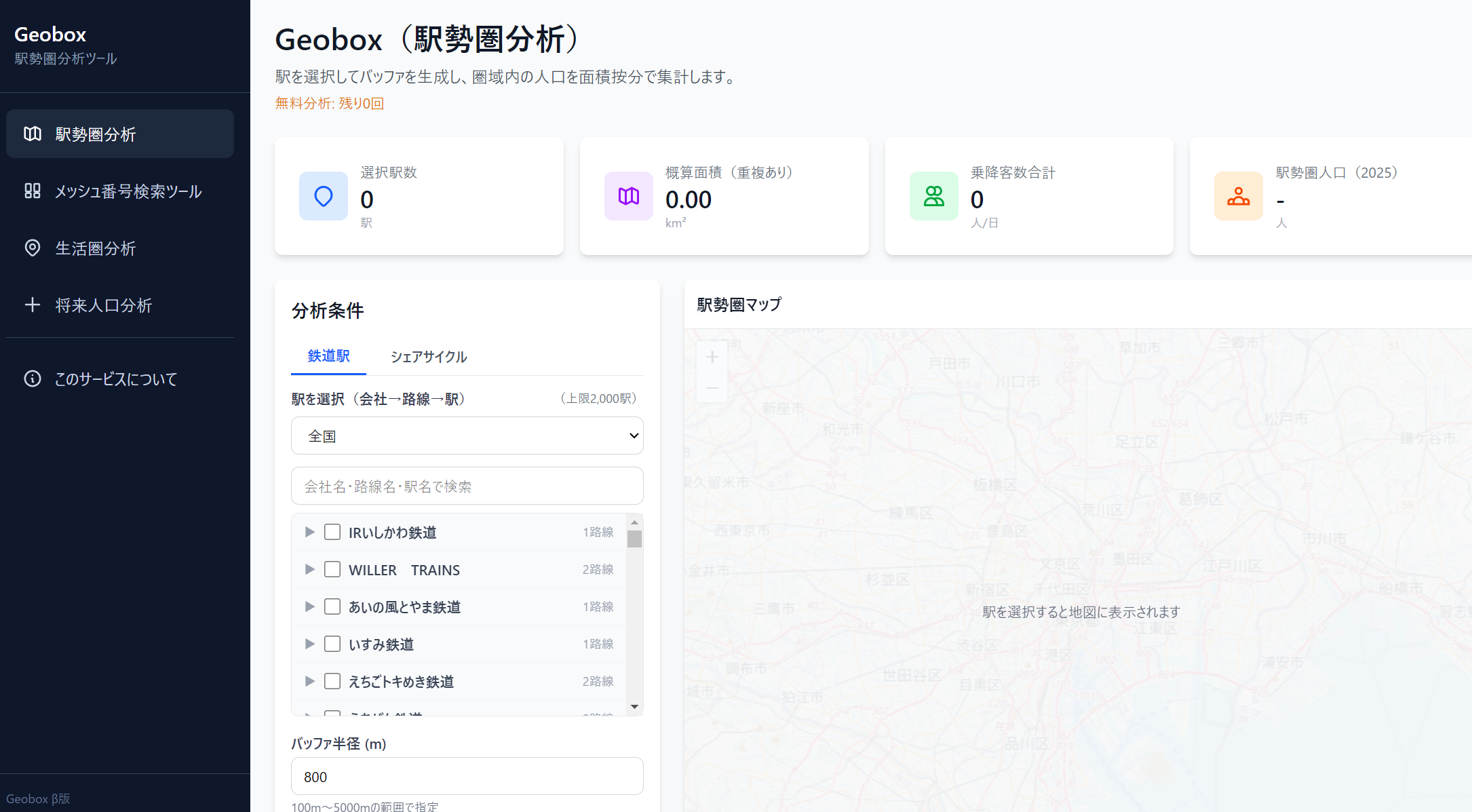This screenshot has width=1472, height=812.
Task: Click the map zoom in plus button
Action: (x=712, y=357)
